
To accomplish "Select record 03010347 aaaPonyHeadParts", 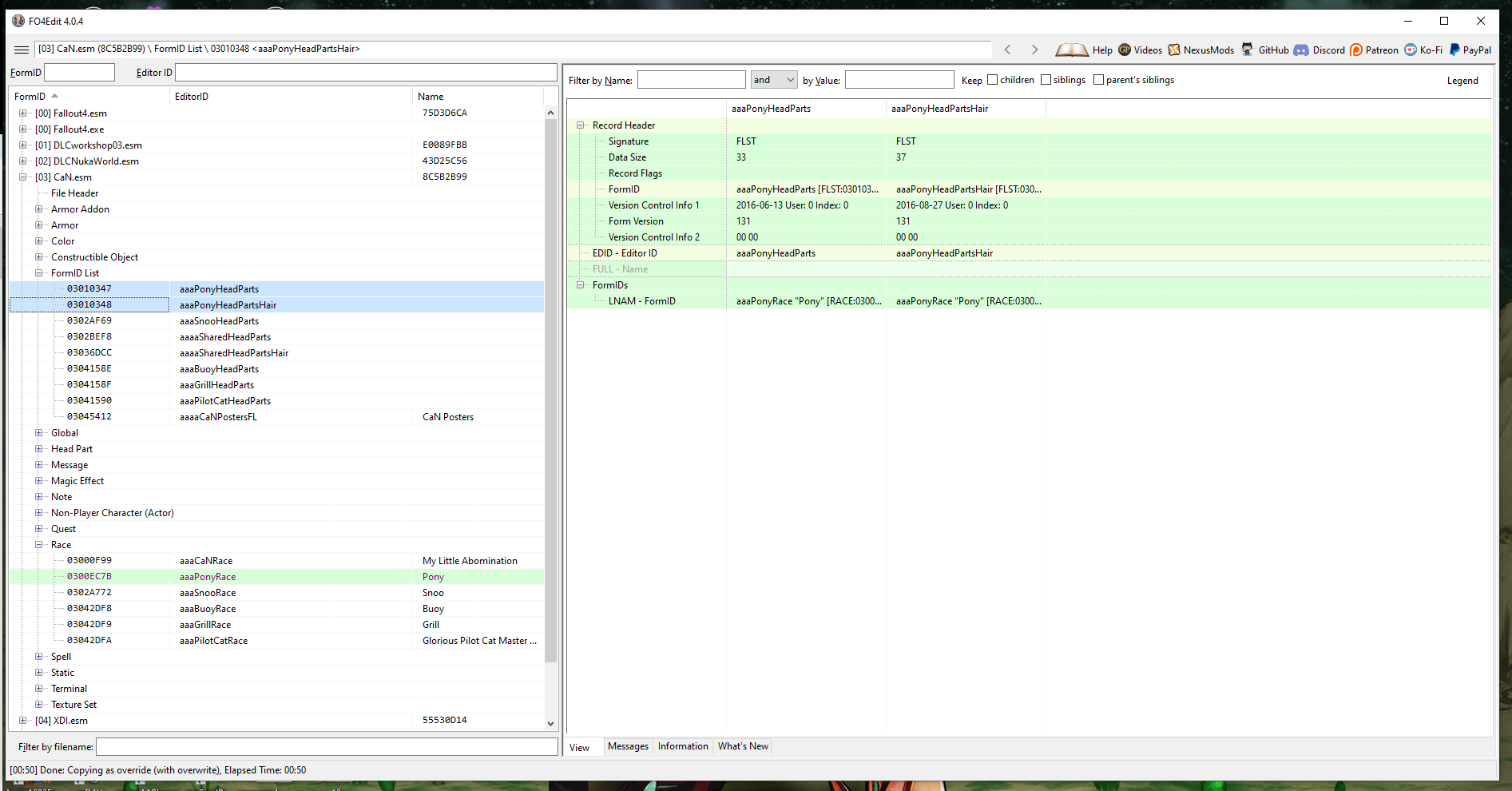I will (276, 289).
